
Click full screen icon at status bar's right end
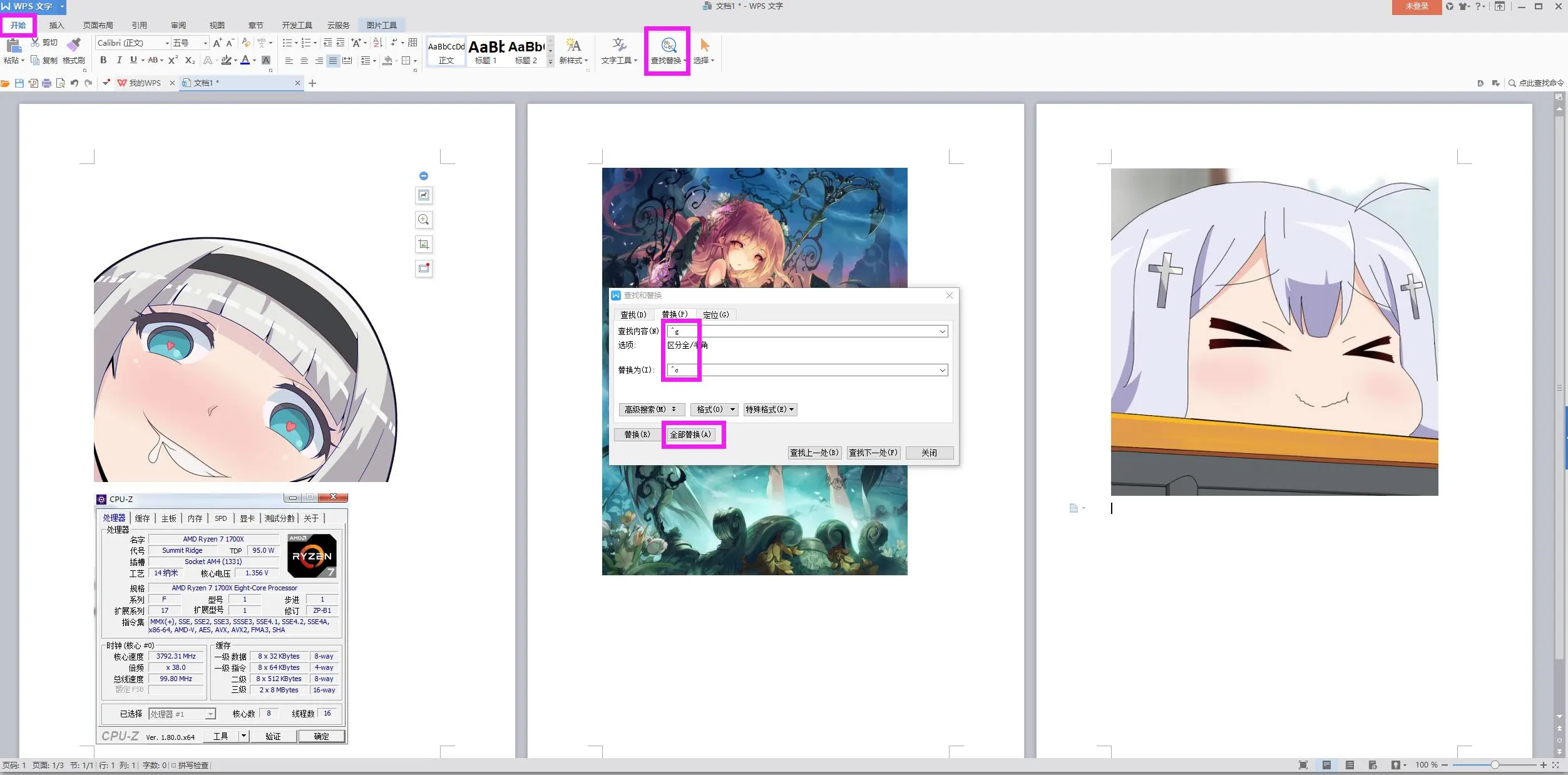(x=1555, y=765)
